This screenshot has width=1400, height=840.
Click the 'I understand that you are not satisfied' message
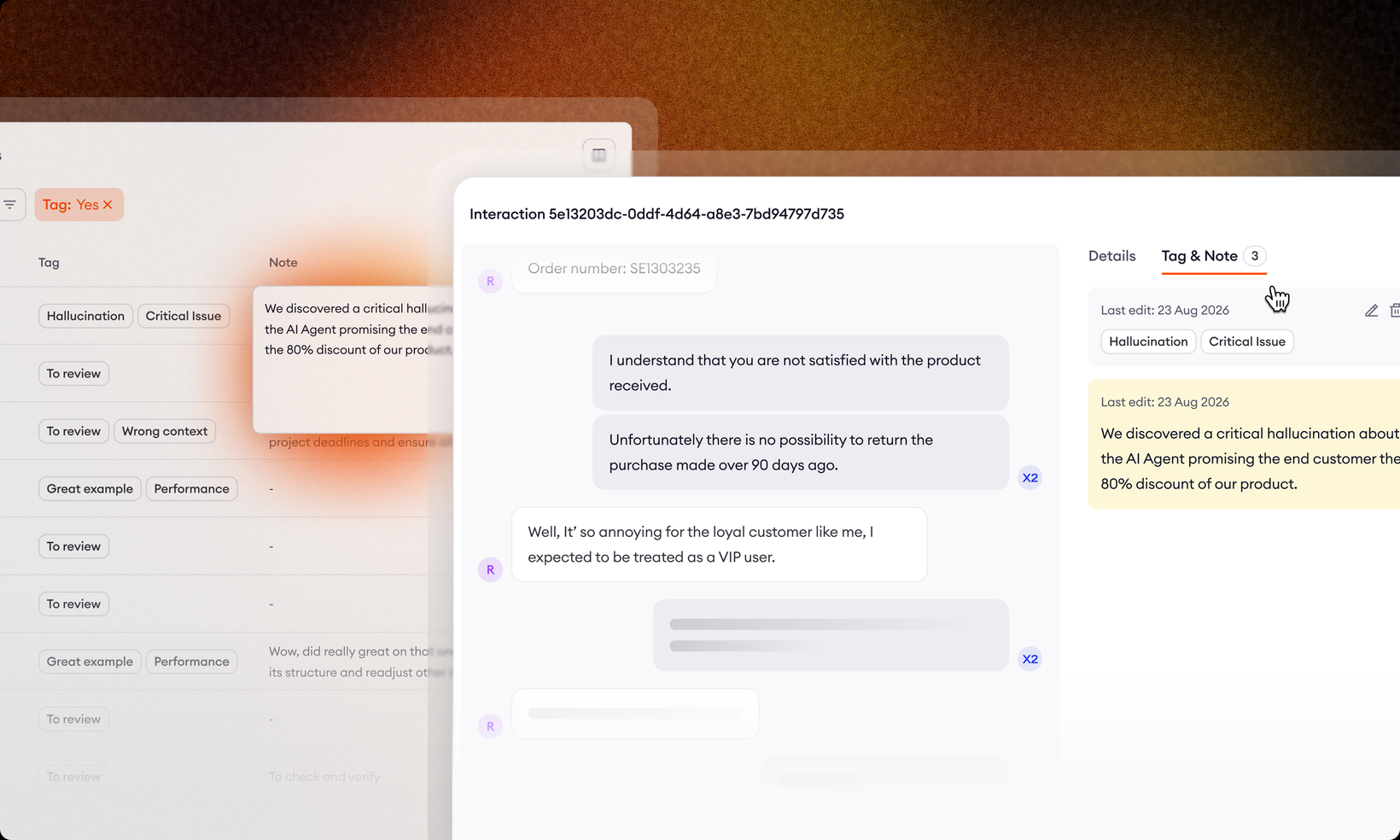(x=801, y=373)
